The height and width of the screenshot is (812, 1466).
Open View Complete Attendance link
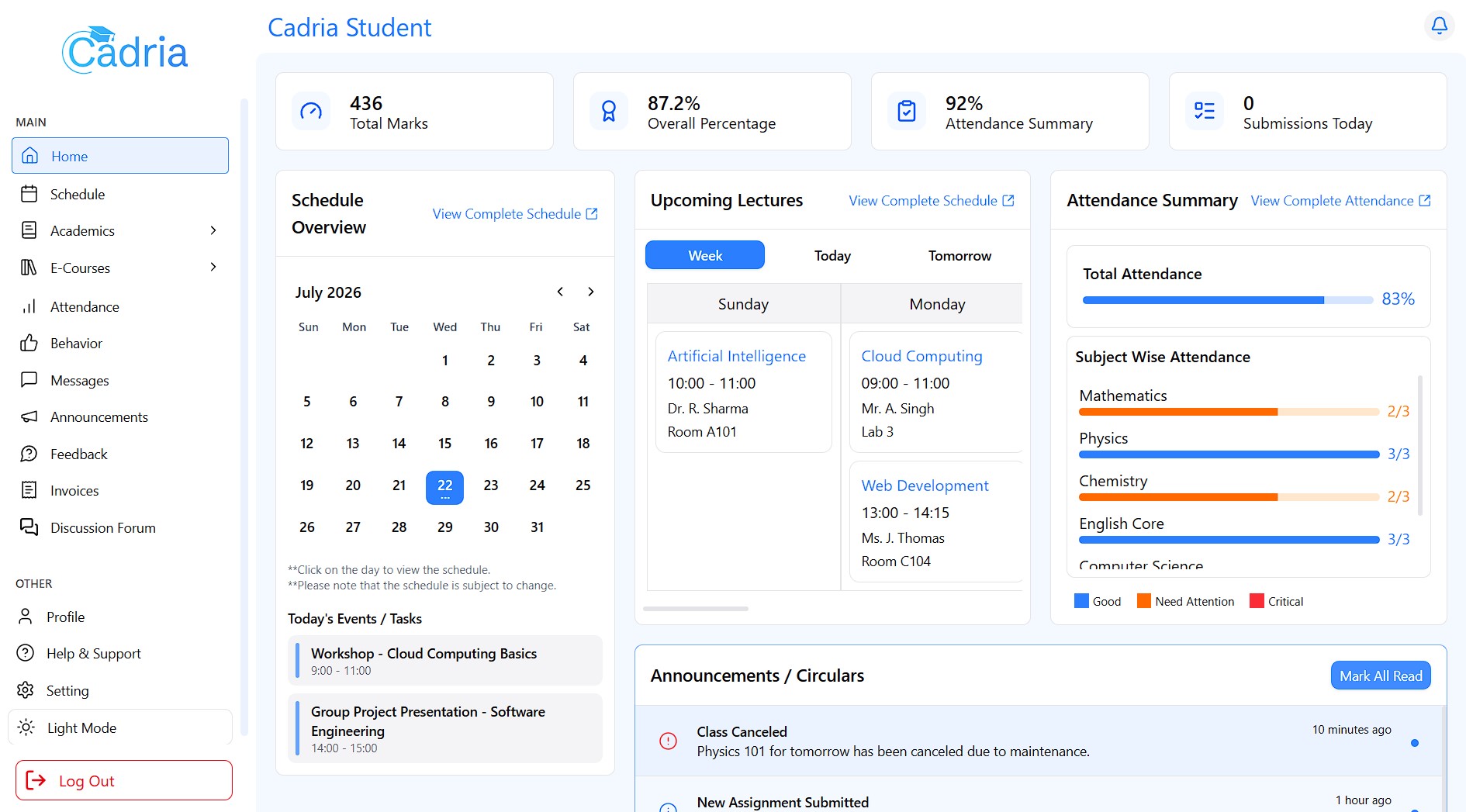pyautogui.click(x=1340, y=200)
